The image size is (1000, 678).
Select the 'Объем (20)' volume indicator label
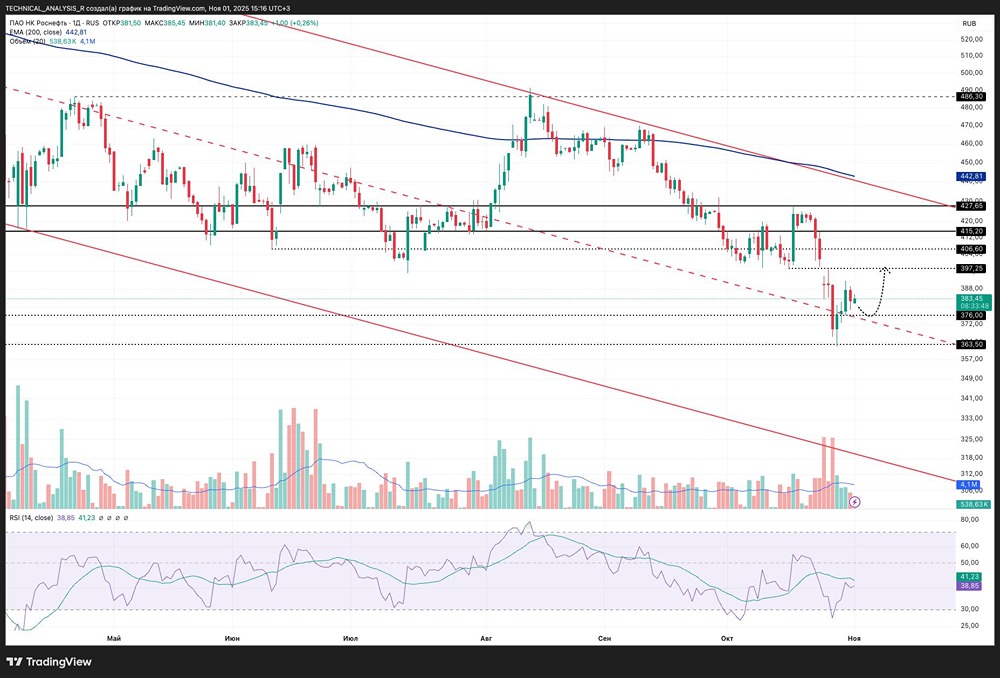27,41
